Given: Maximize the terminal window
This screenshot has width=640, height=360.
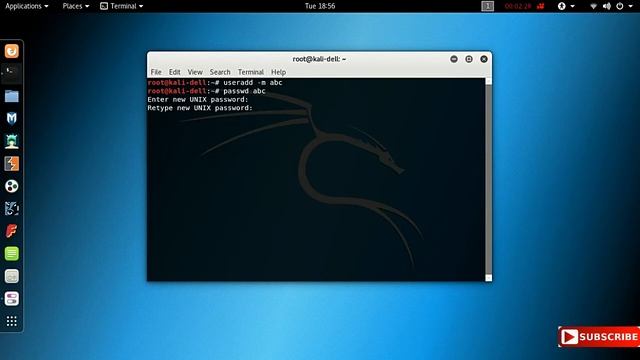Looking at the screenshot, I should [x=469, y=59].
